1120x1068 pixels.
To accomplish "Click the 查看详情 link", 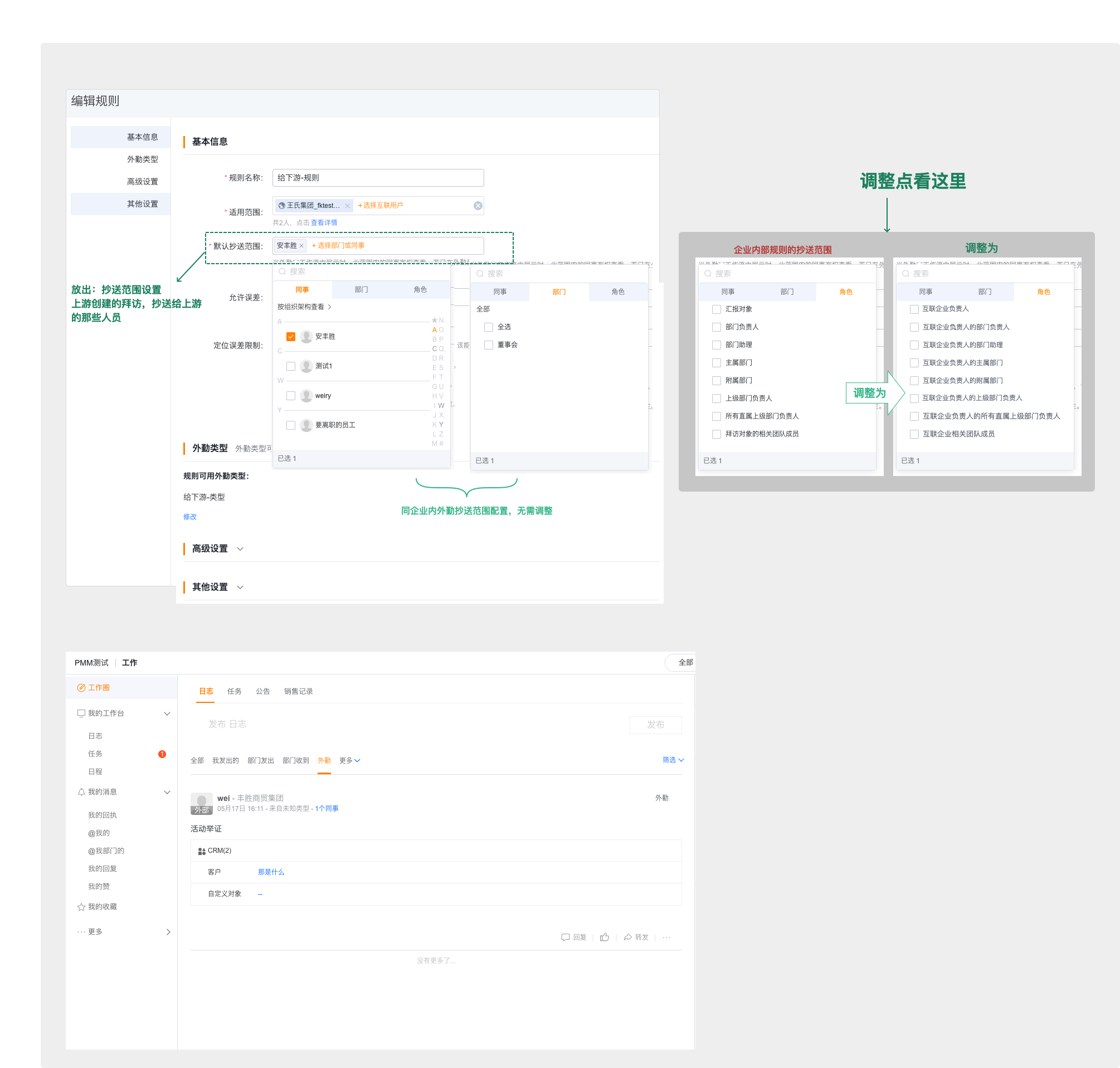I will click(x=324, y=222).
